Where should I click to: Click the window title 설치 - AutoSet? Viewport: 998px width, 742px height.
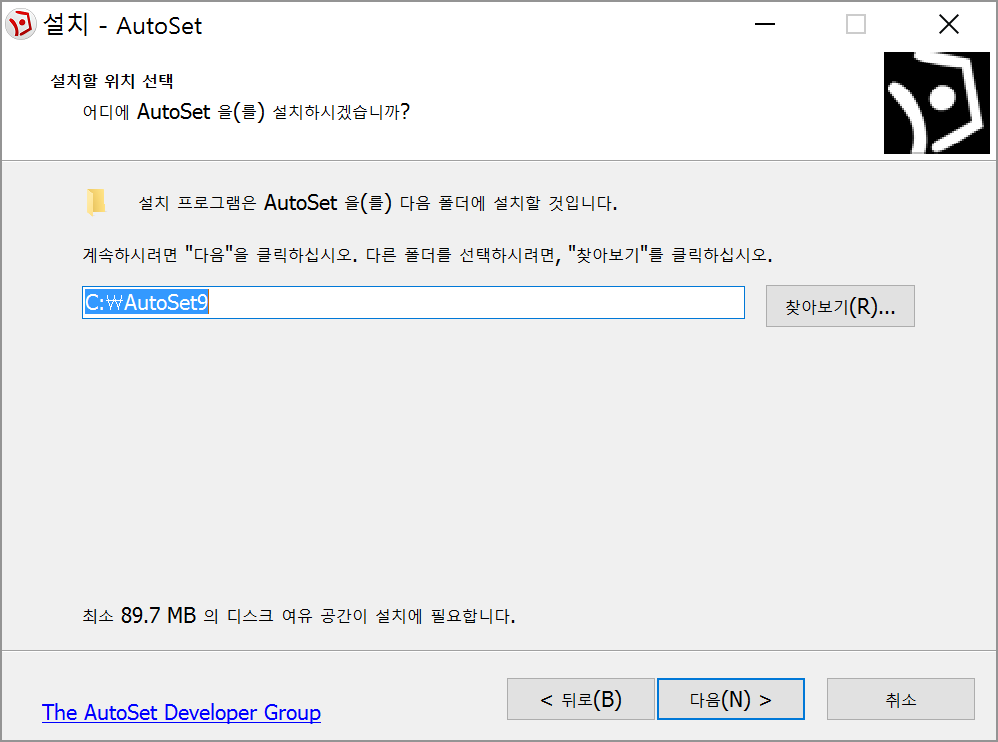point(122,25)
